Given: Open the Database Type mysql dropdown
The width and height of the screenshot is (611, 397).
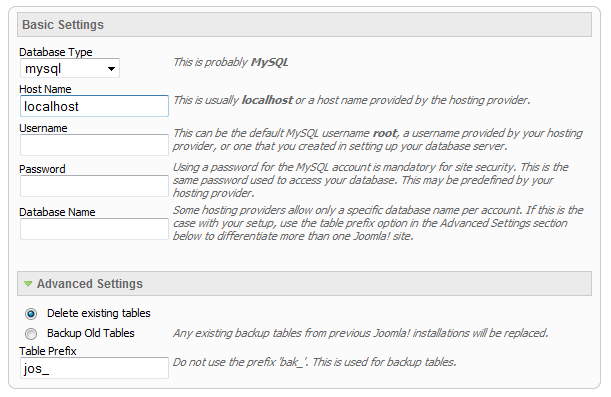Looking at the screenshot, I should [70, 69].
